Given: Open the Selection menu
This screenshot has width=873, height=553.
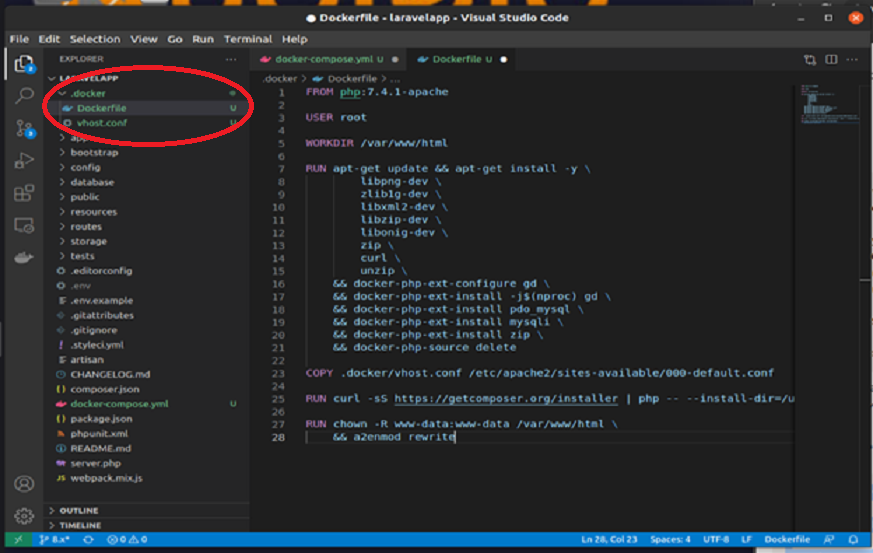Looking at the screenshot, I should (x=95, y=39).
